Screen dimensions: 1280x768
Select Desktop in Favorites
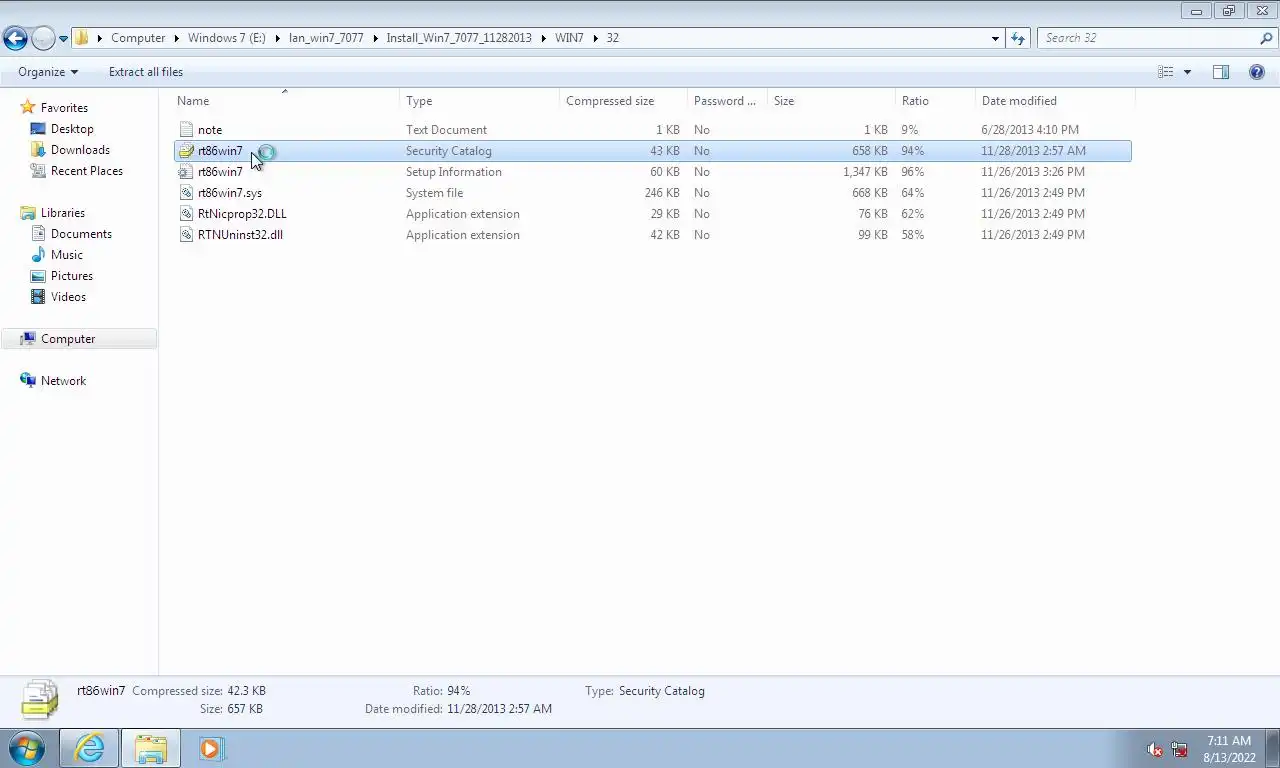click(72, 129)
